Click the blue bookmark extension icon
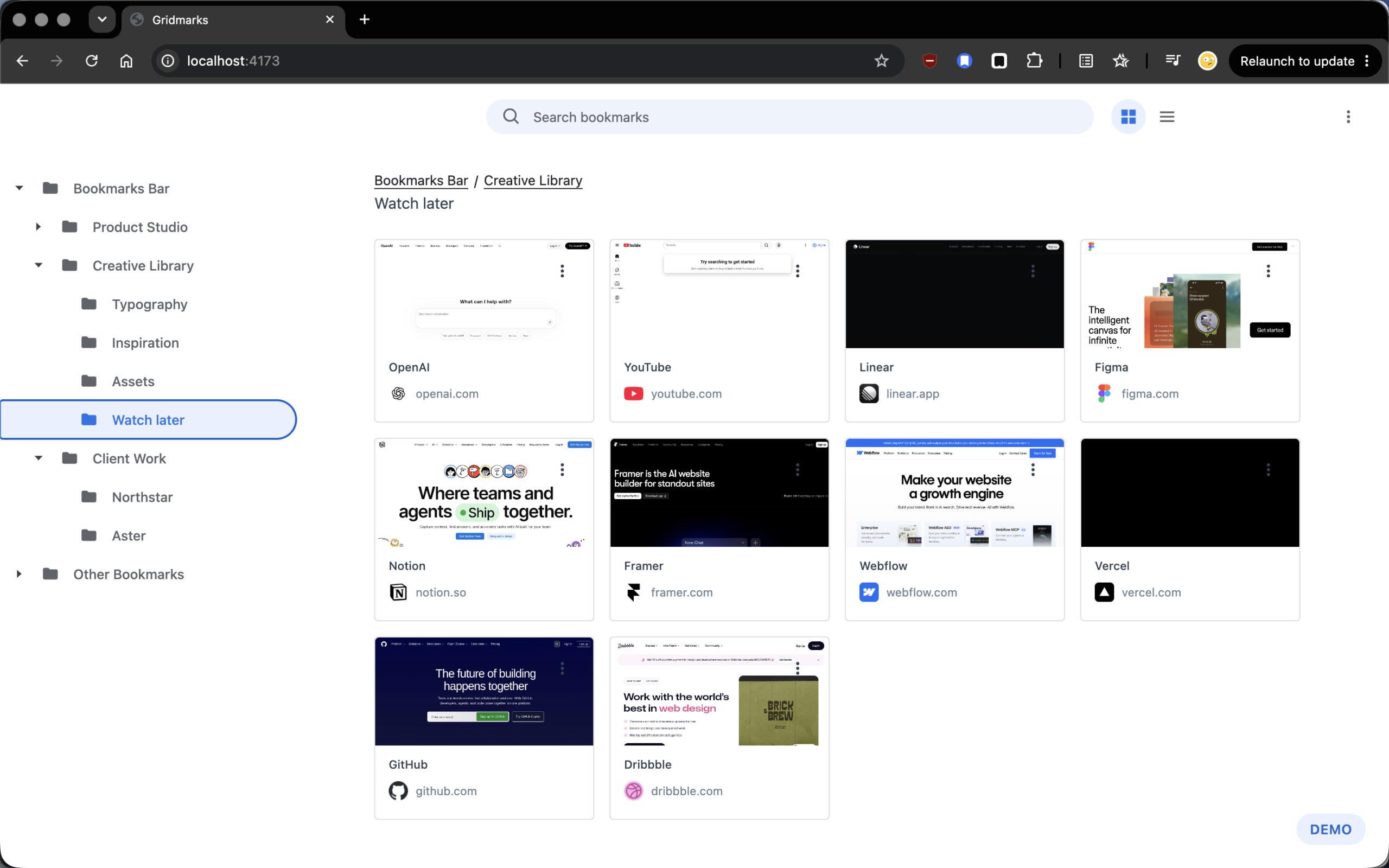The image size is (1389, 868). 965,61
